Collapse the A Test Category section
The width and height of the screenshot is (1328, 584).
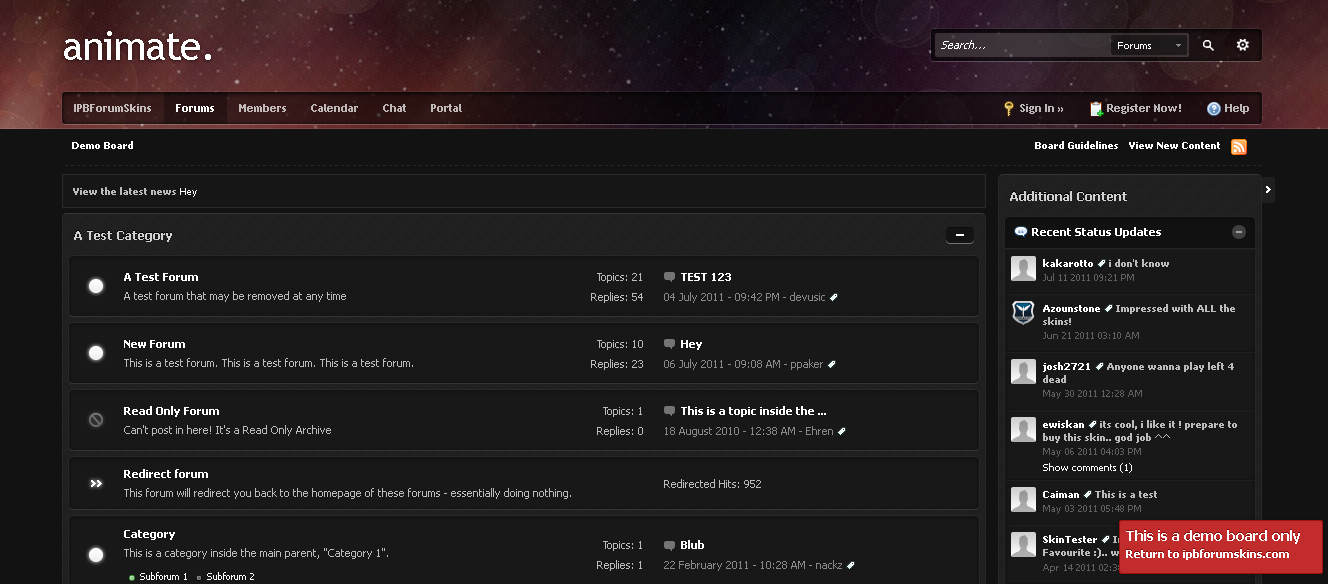tap(959, 235)
